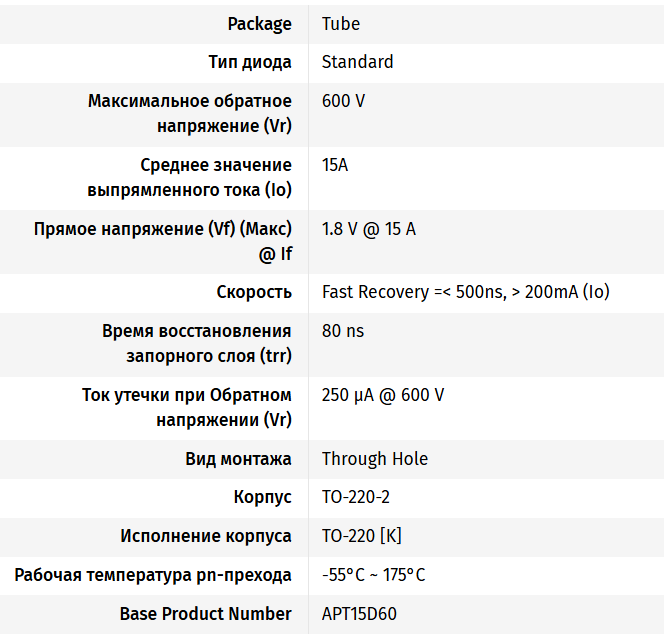This screenshot has height=636, width=664.
Task: Click the 'Прямое напряжение (Vf) (Макс) @ If' label
Action: pyautogui.click(x=163, y=241)
